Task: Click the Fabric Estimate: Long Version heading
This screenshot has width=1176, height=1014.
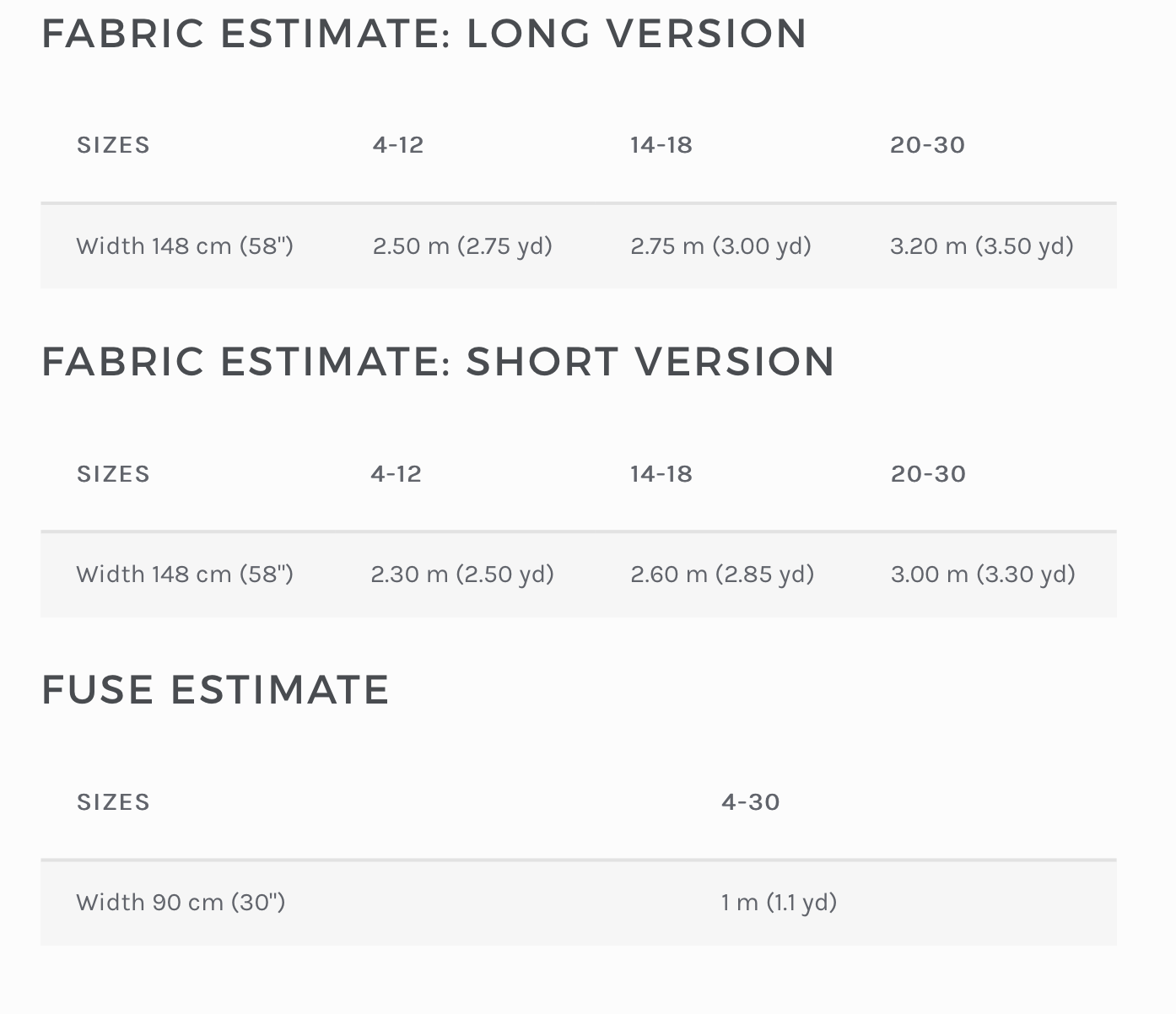Action: coord(424,34)
